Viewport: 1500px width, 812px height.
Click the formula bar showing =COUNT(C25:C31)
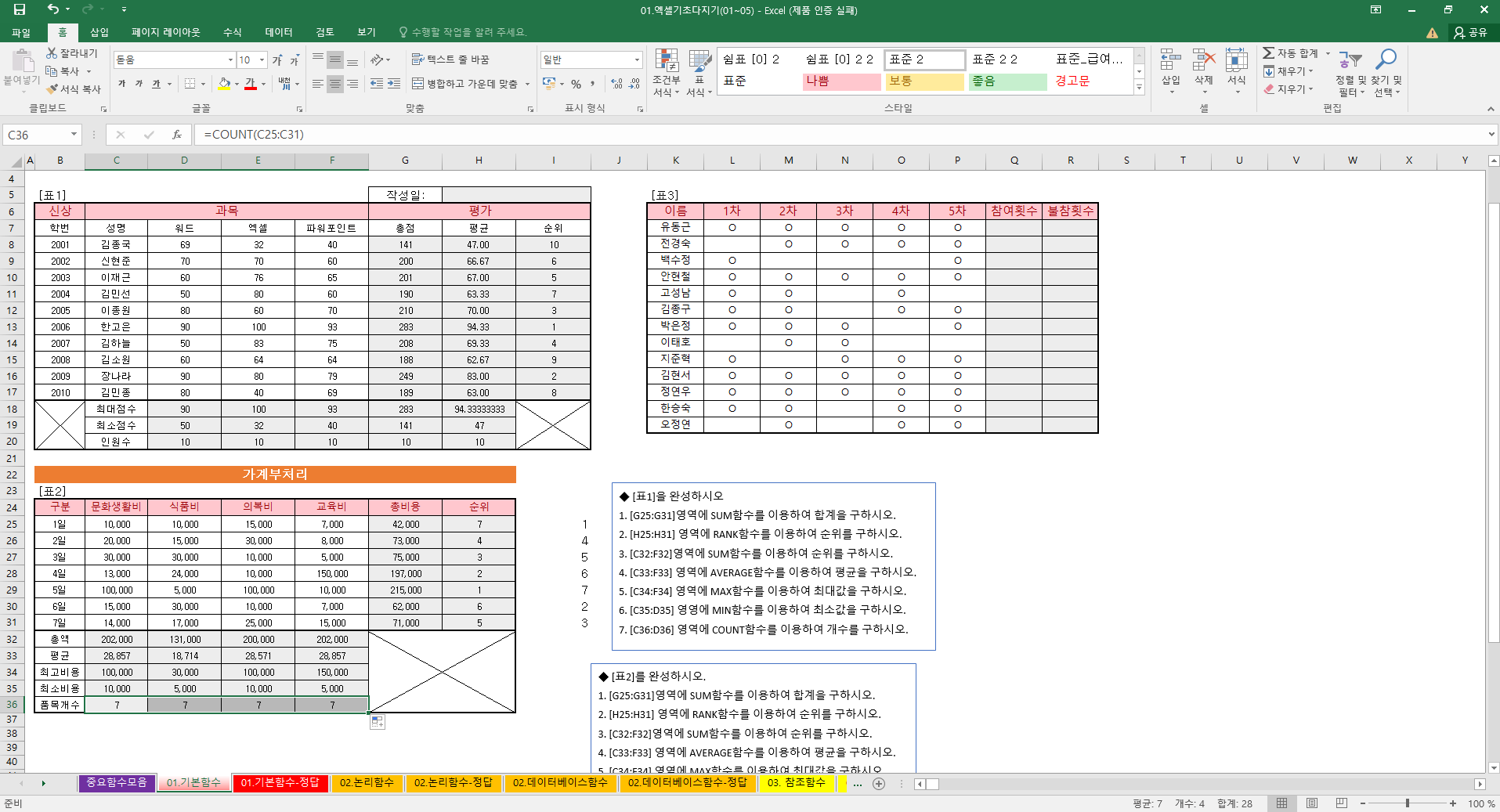click(x=783, y=135)
